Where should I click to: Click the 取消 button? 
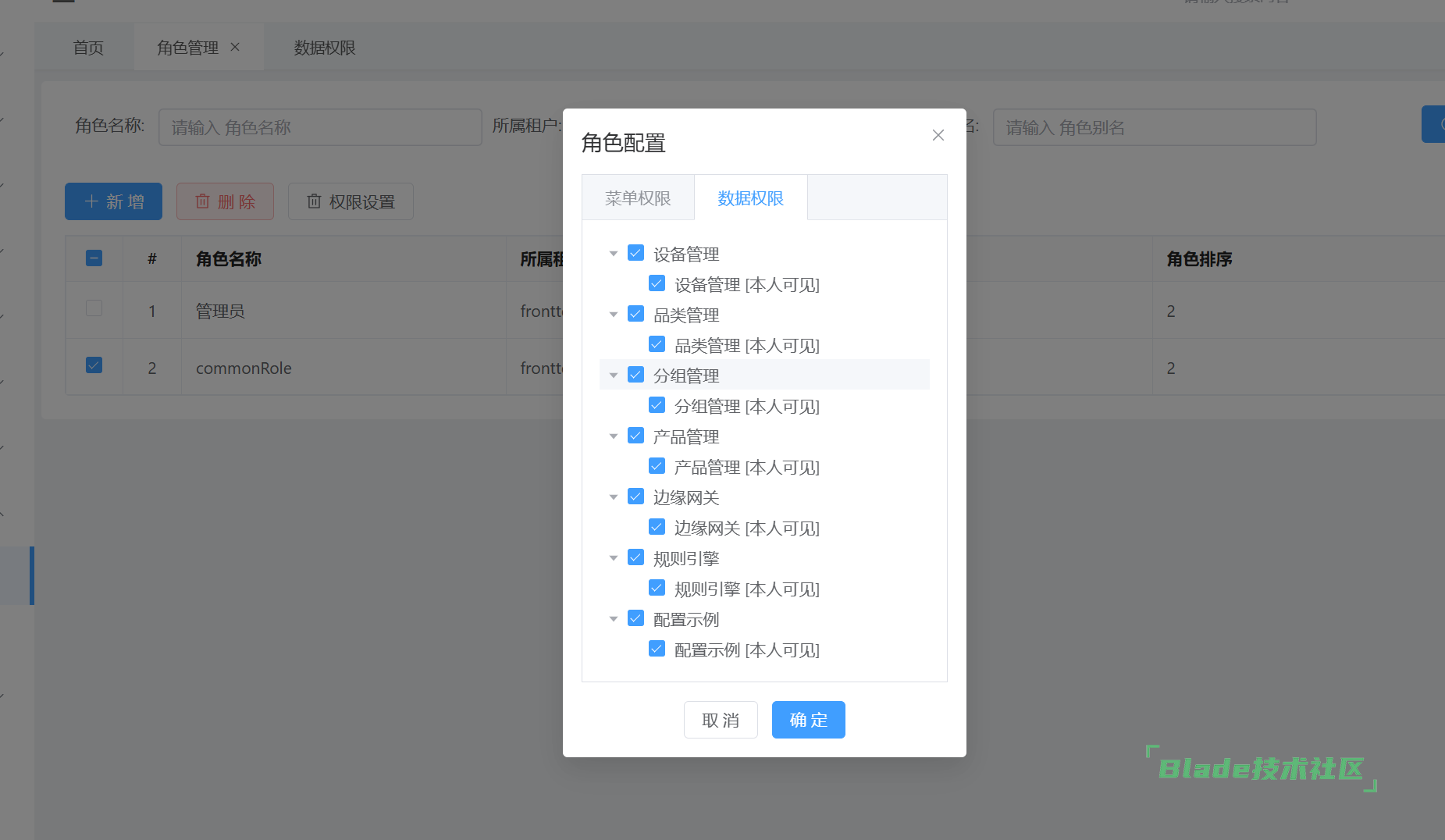720,720
